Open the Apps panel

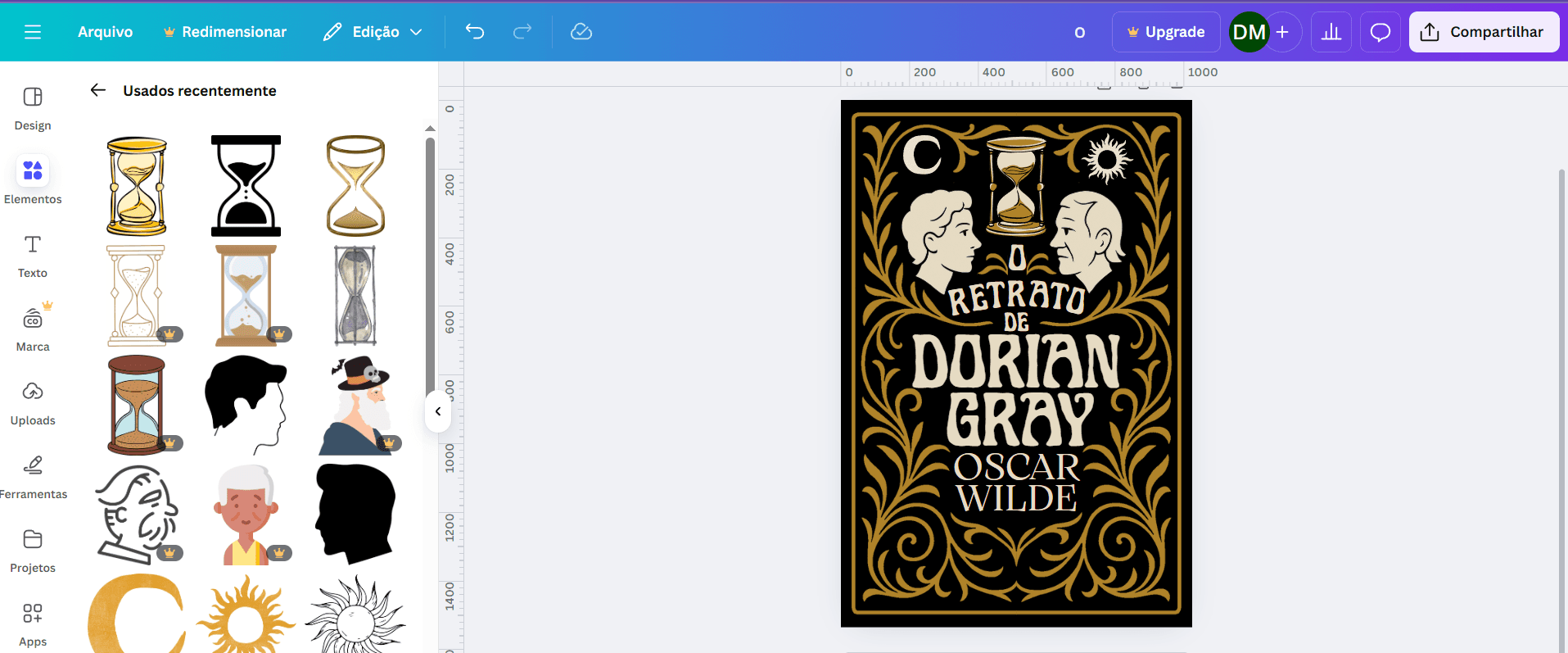(33, 624)
